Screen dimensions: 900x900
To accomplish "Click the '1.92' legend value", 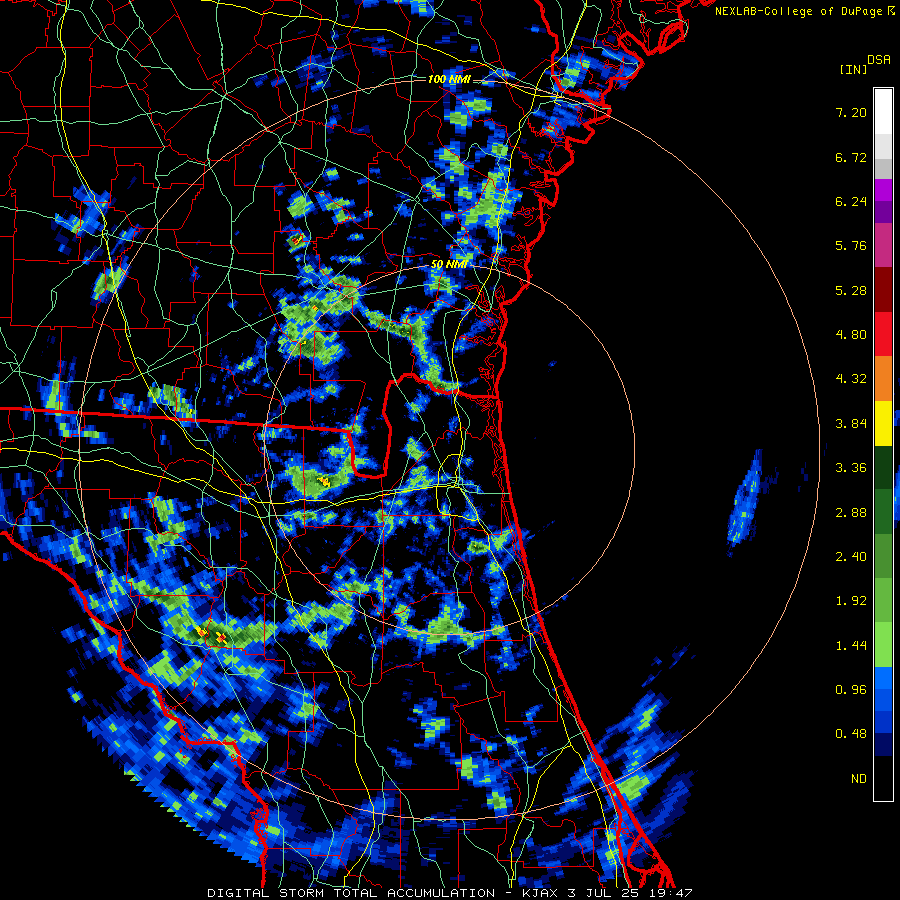I will 851,601.
